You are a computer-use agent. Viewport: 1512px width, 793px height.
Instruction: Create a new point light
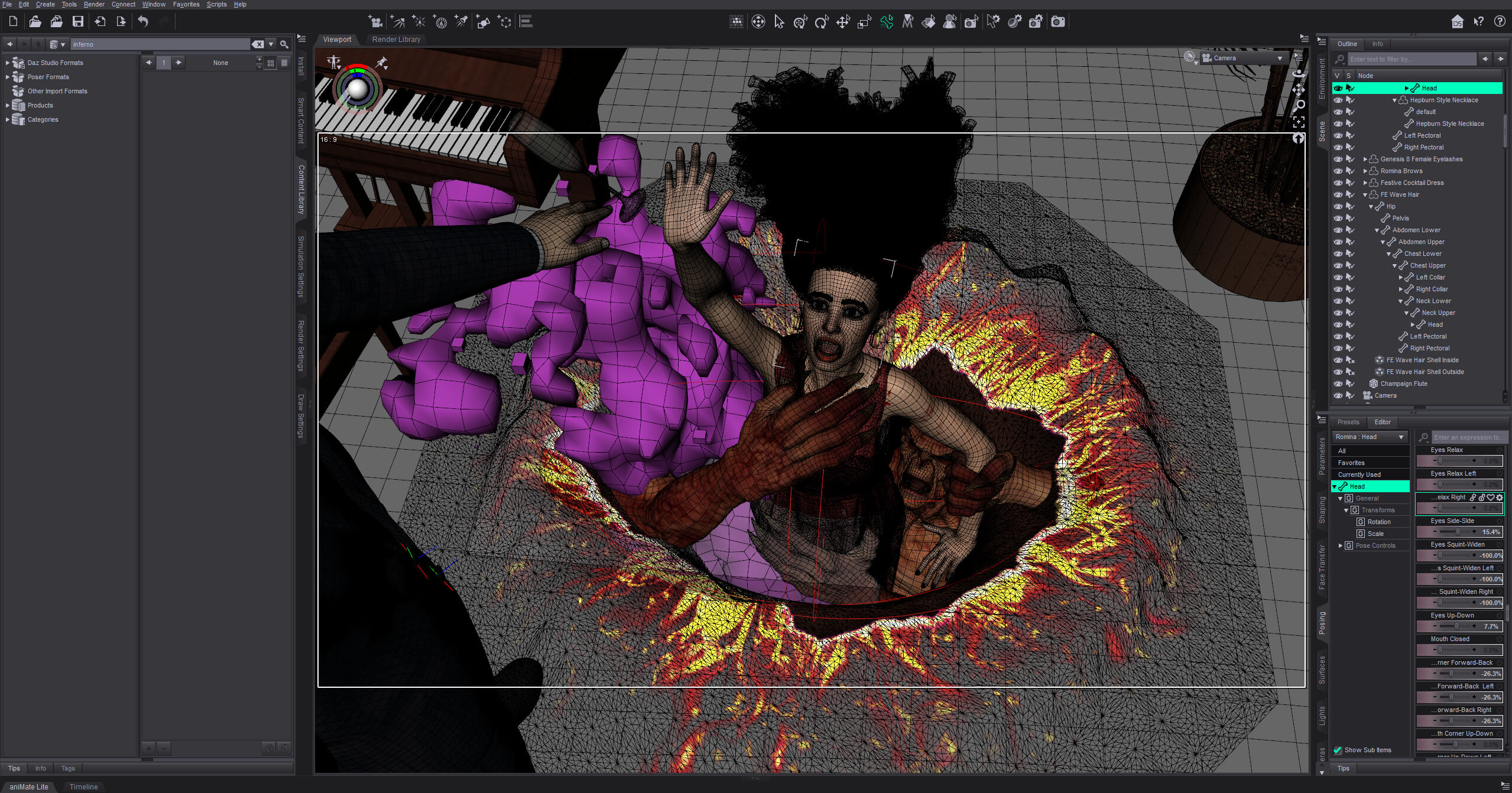coord(419,22)
